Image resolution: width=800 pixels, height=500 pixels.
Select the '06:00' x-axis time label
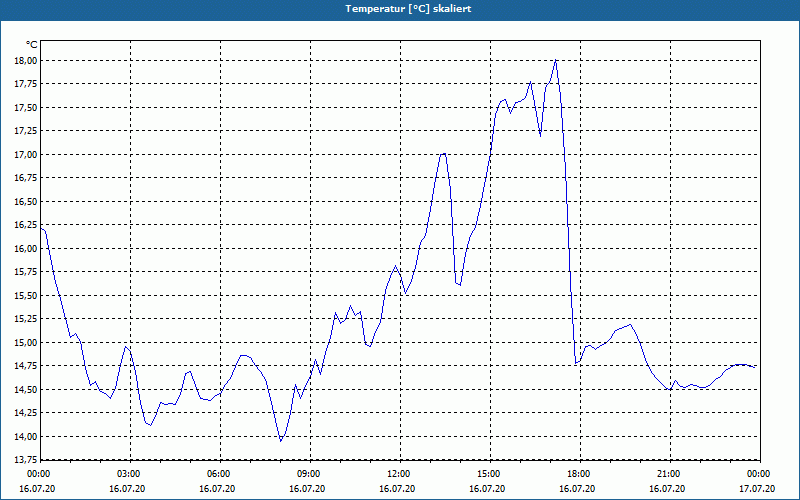point(217,474)
